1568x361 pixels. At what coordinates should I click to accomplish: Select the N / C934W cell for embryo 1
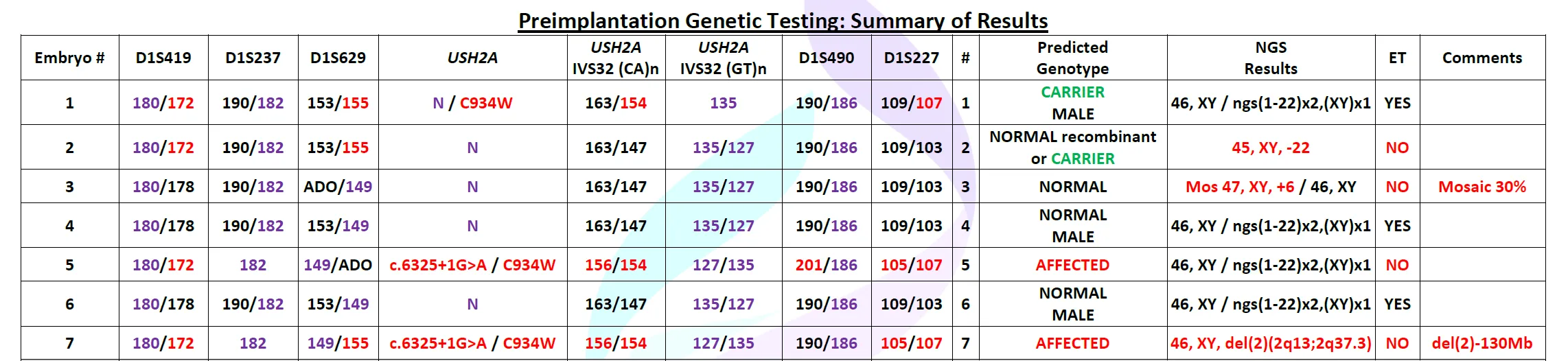472,103
